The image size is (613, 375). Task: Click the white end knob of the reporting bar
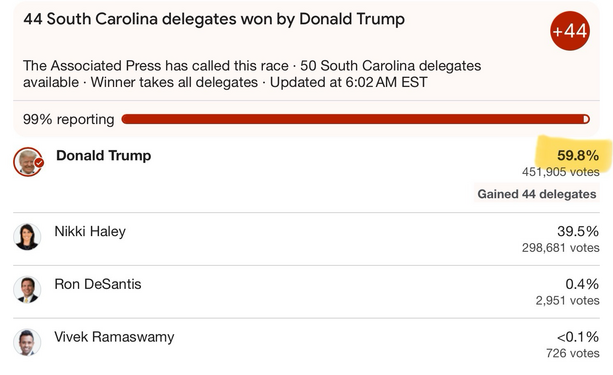(x=586, y=119)
